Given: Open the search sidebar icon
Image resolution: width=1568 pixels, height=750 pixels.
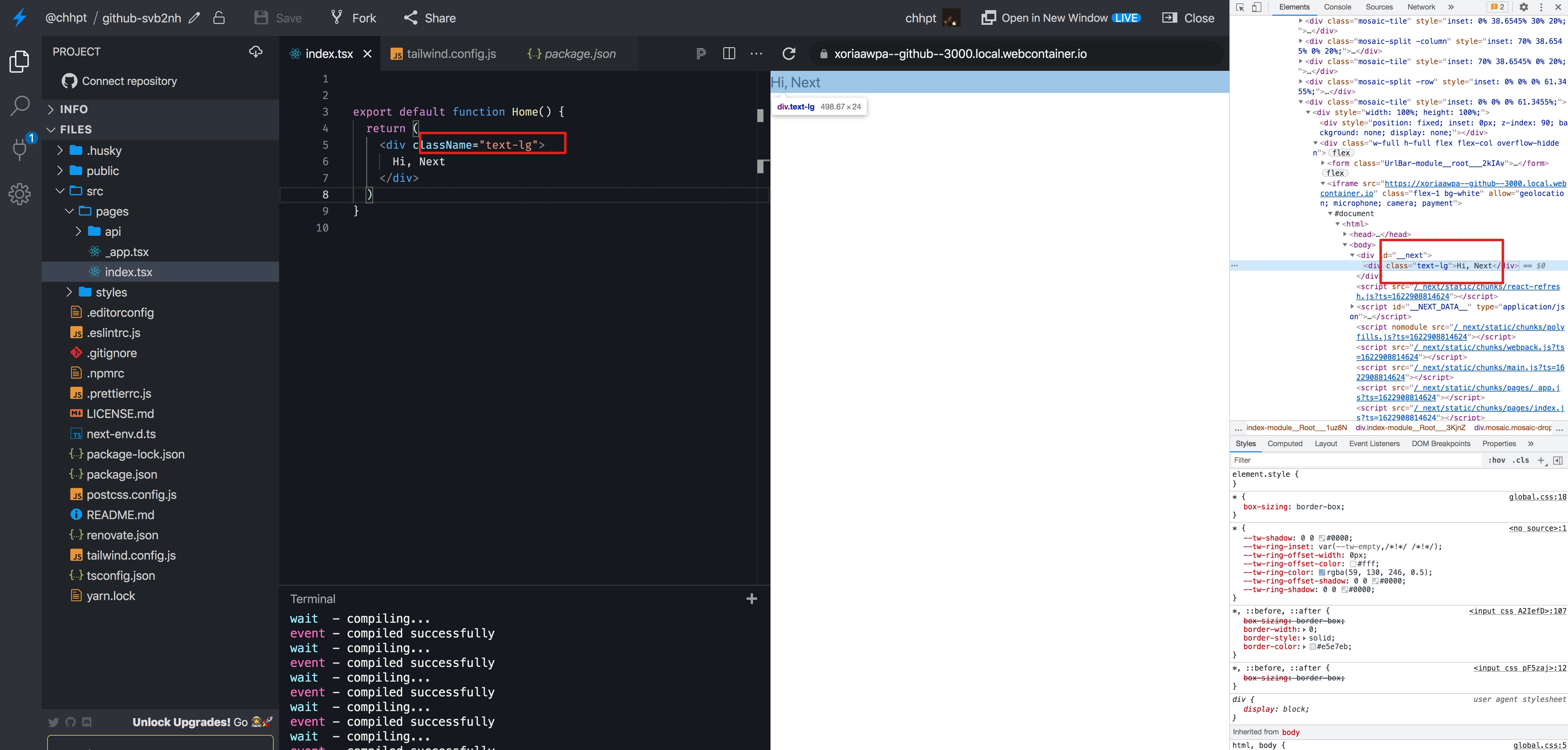Looking at the screenshot, I should point(20,105).
